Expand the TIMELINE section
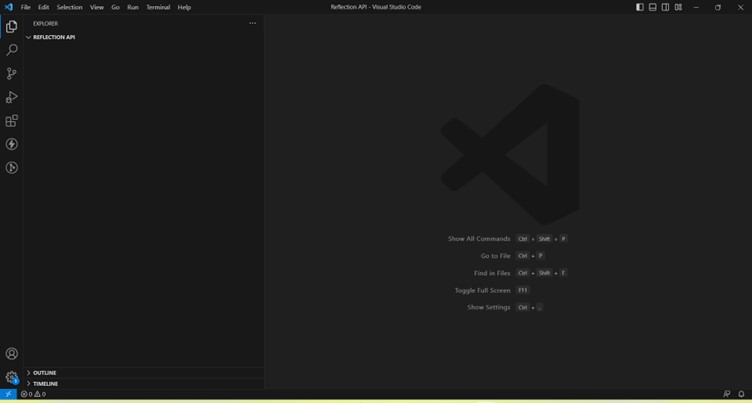 144,384
